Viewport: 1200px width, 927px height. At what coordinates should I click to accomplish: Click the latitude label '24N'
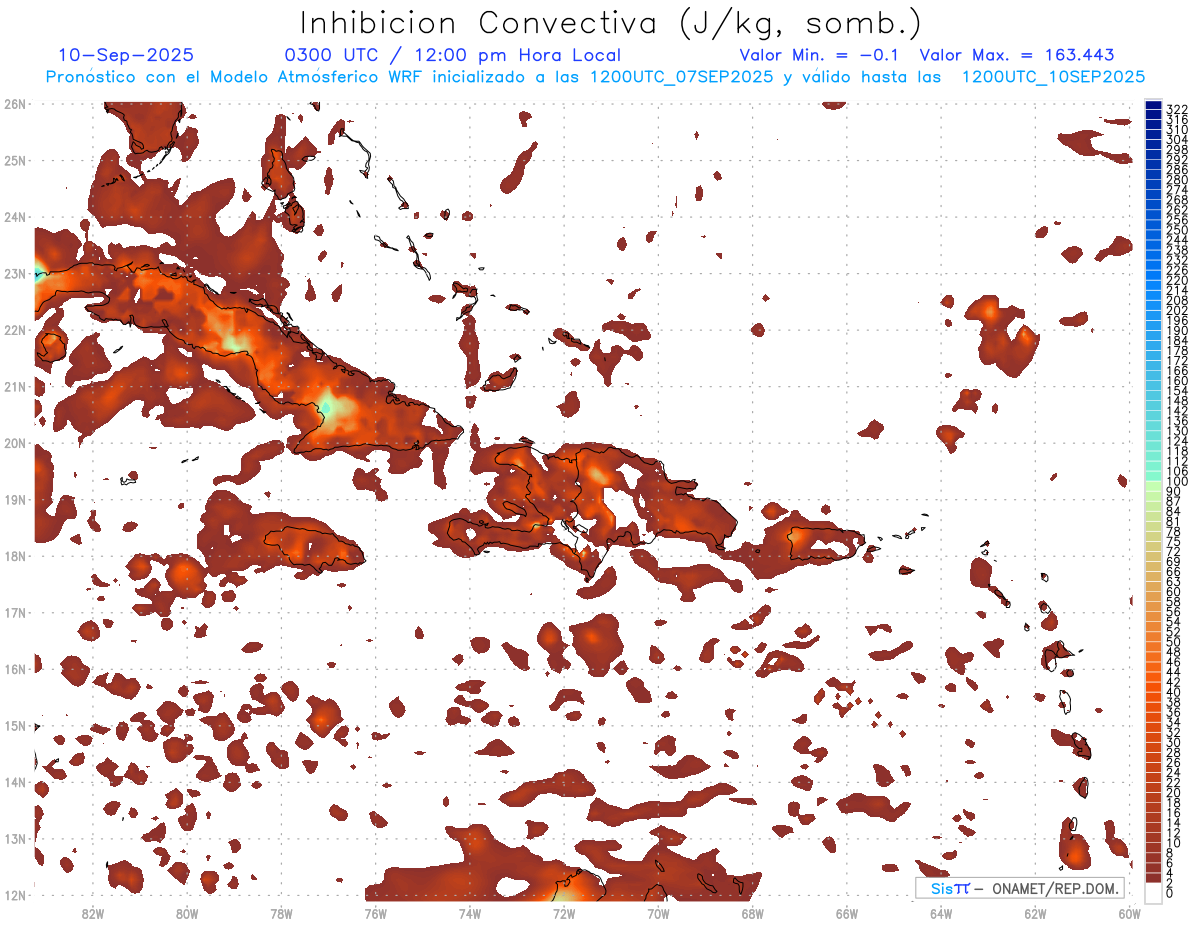15,216
